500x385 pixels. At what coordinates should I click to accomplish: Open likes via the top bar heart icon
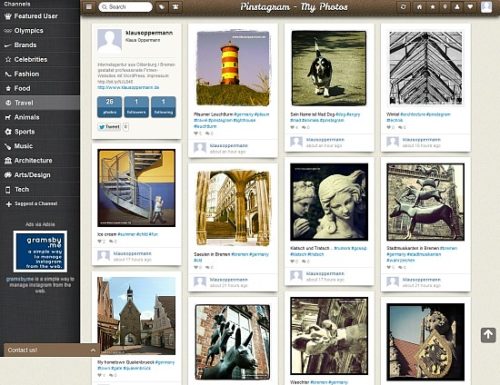point(470,7)
